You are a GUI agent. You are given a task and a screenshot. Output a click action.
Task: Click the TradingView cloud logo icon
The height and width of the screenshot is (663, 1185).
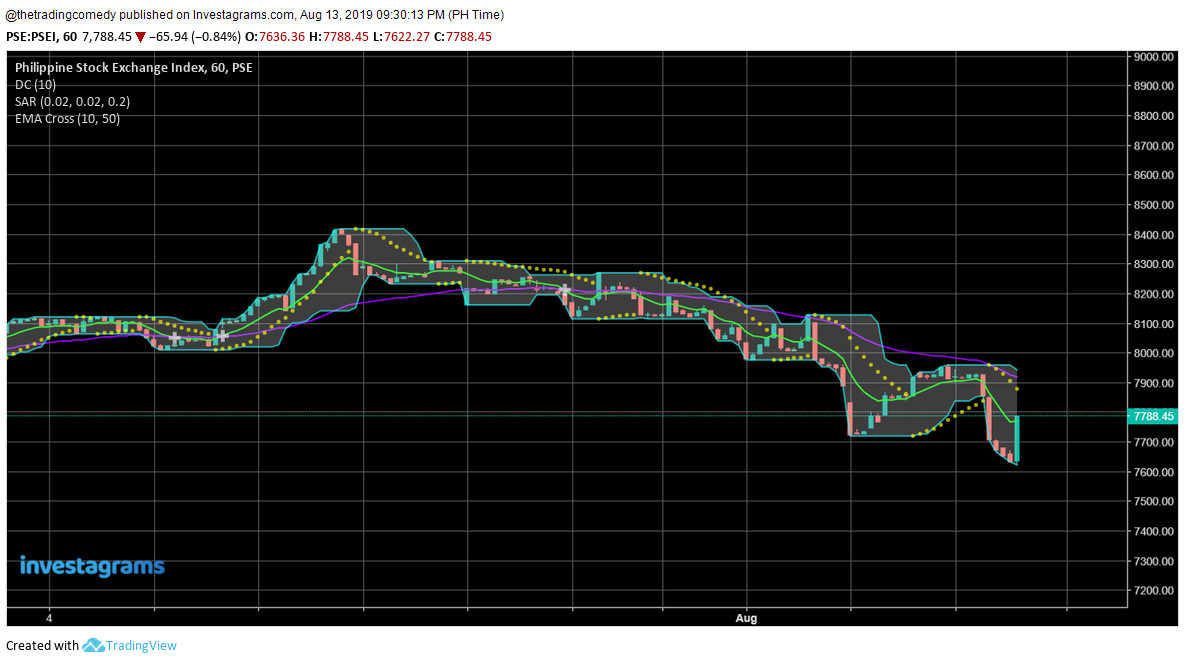click(x=93, y=645)
